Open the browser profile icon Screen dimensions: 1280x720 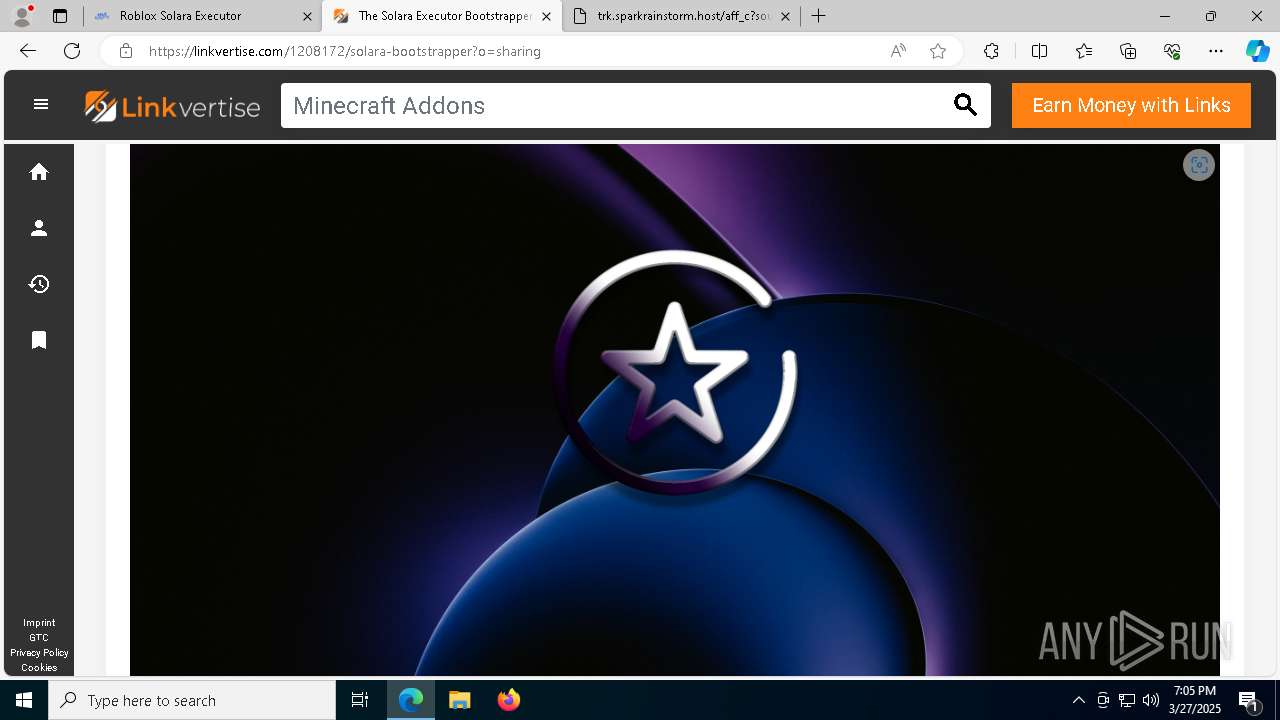(x=22, y=16)
